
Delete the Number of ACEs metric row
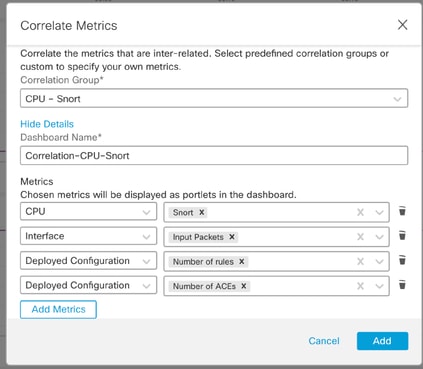tap(402, 285)
